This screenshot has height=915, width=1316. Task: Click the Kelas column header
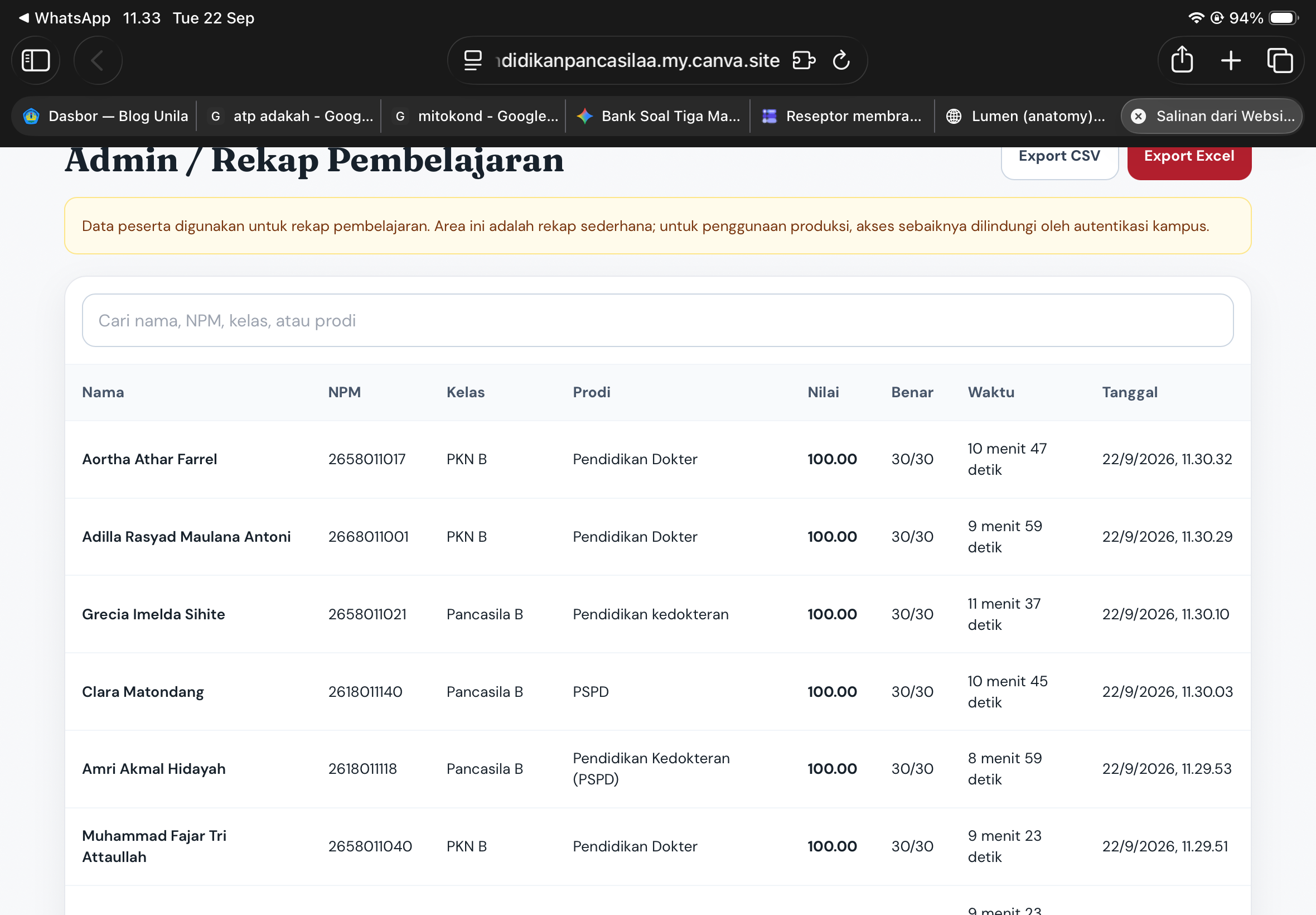(465, 392)
